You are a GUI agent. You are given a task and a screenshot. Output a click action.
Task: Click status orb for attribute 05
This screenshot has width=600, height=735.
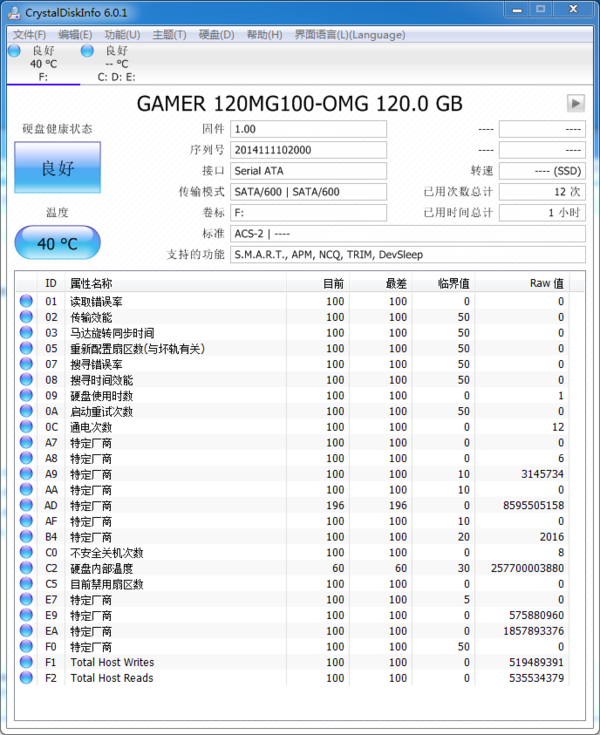[26, 348]
